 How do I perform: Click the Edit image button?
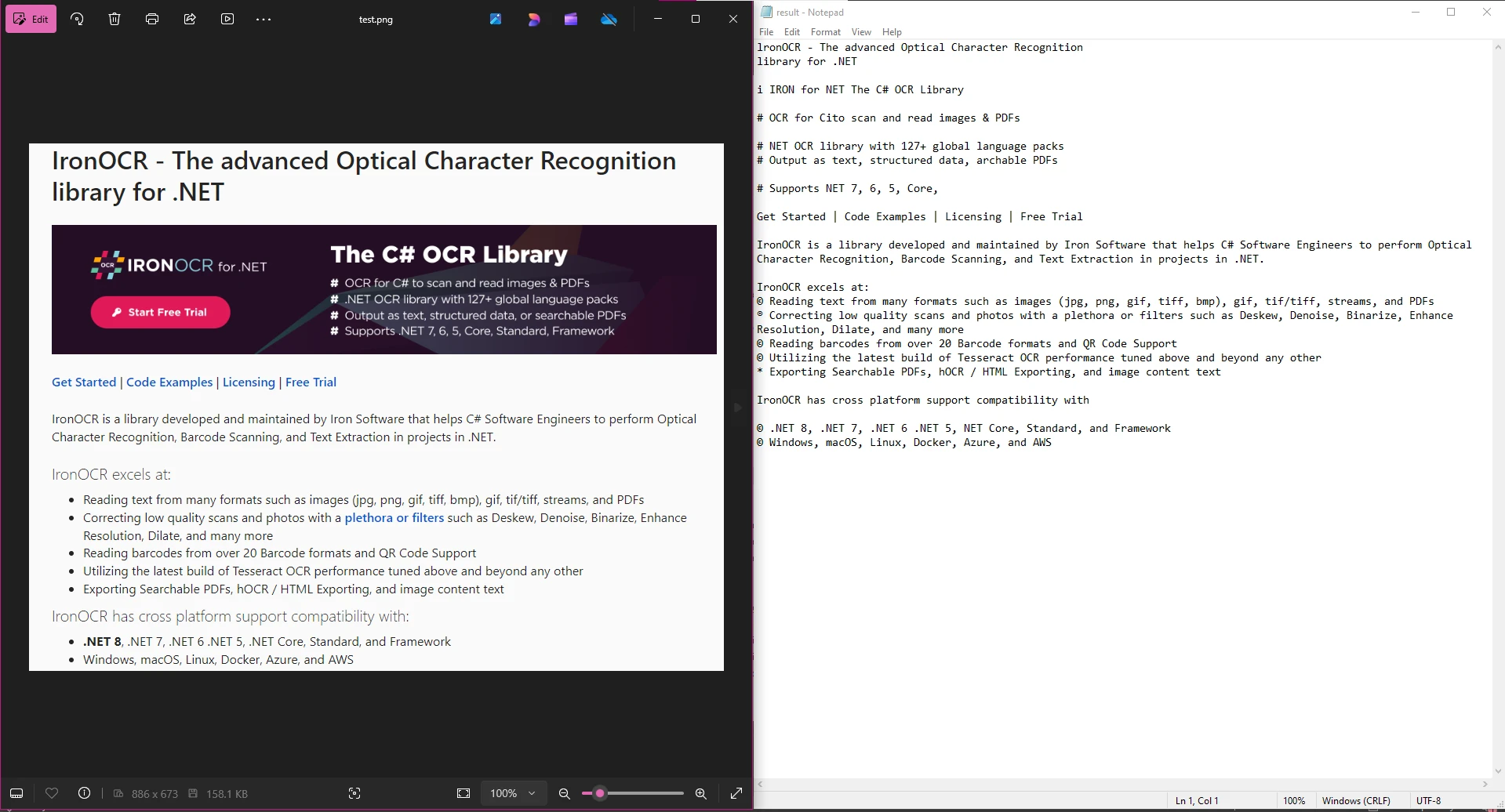(31, 19)
